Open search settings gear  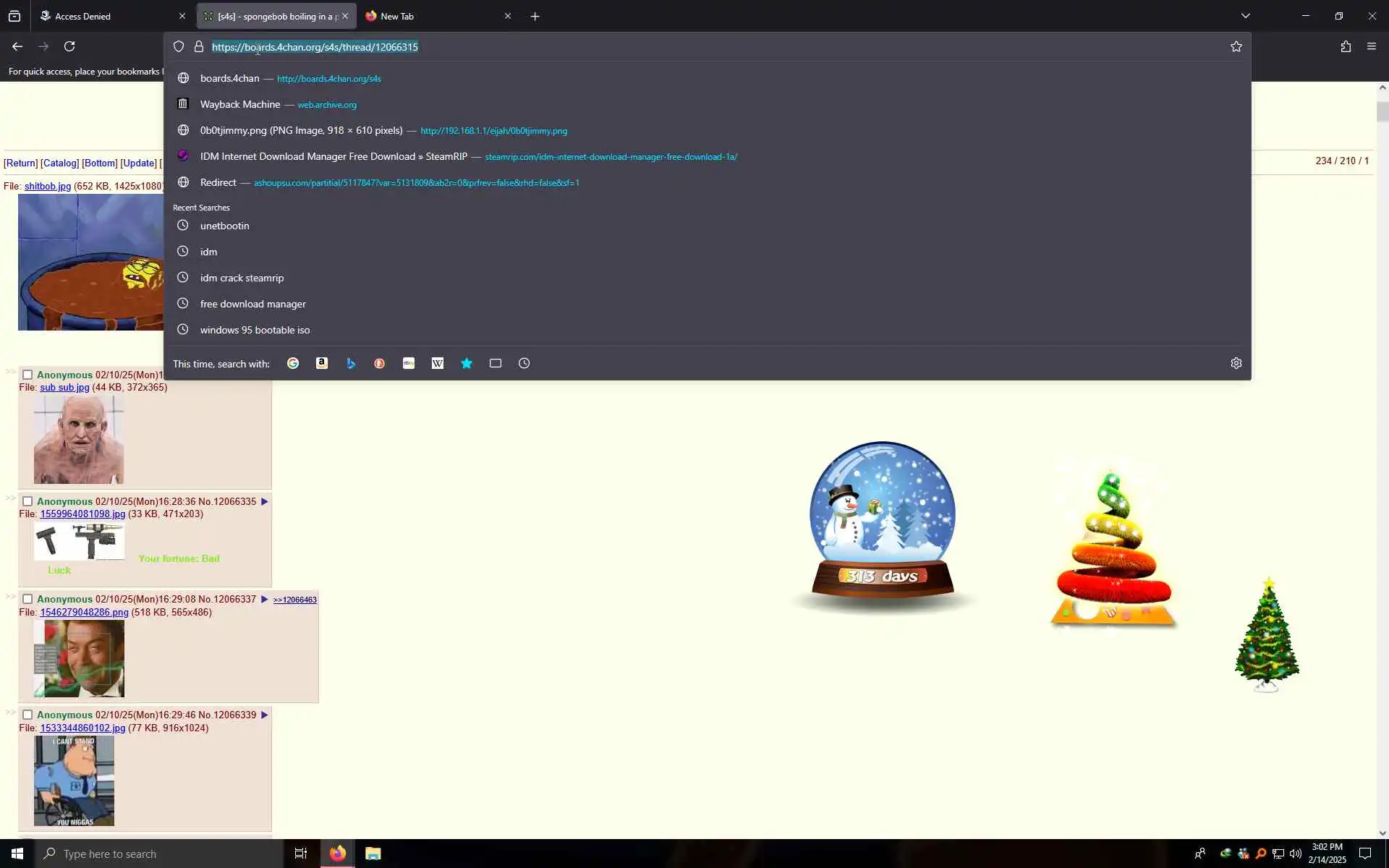pos(1236,363)
